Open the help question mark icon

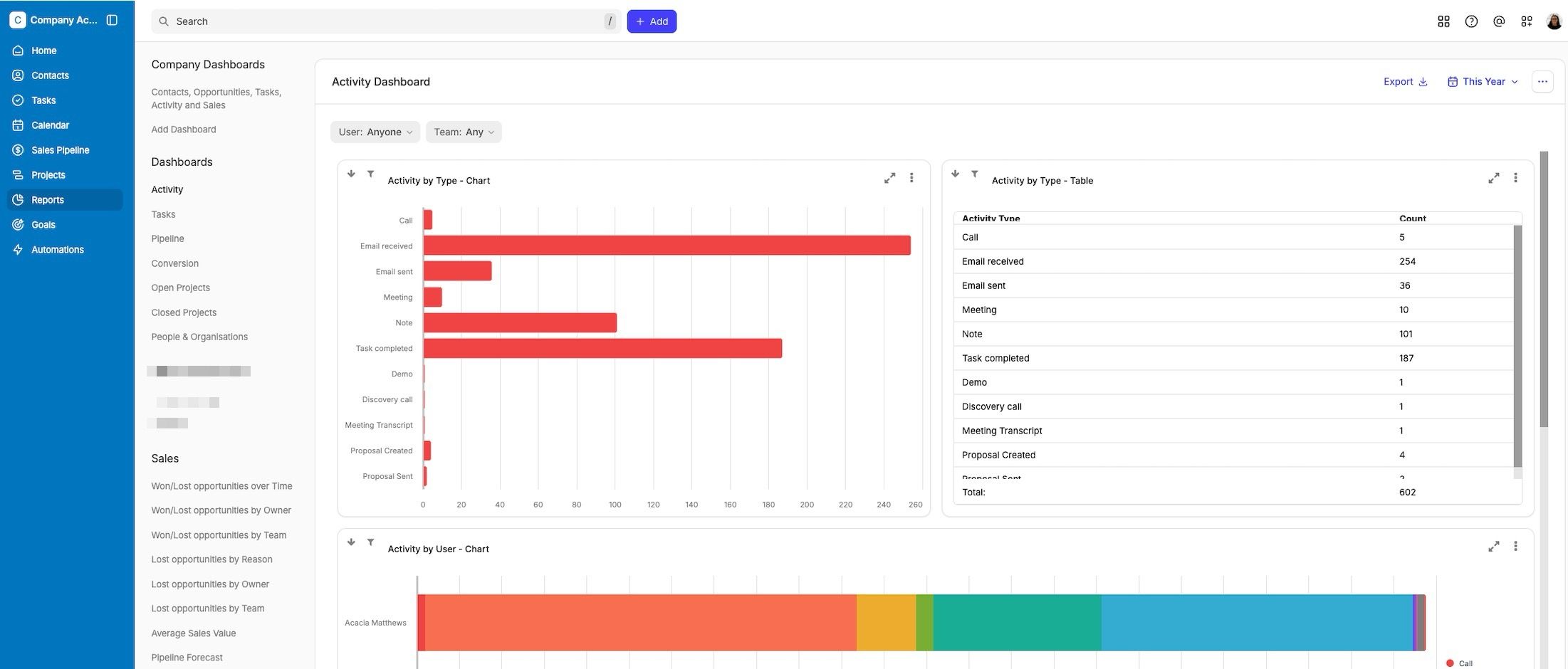[x=1471, y=21]
